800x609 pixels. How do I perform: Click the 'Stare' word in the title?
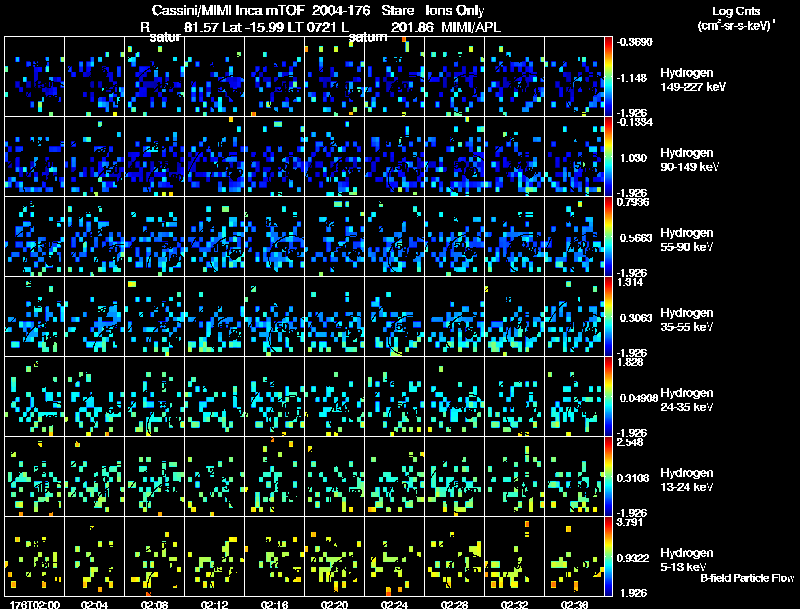tap(398, 10)
